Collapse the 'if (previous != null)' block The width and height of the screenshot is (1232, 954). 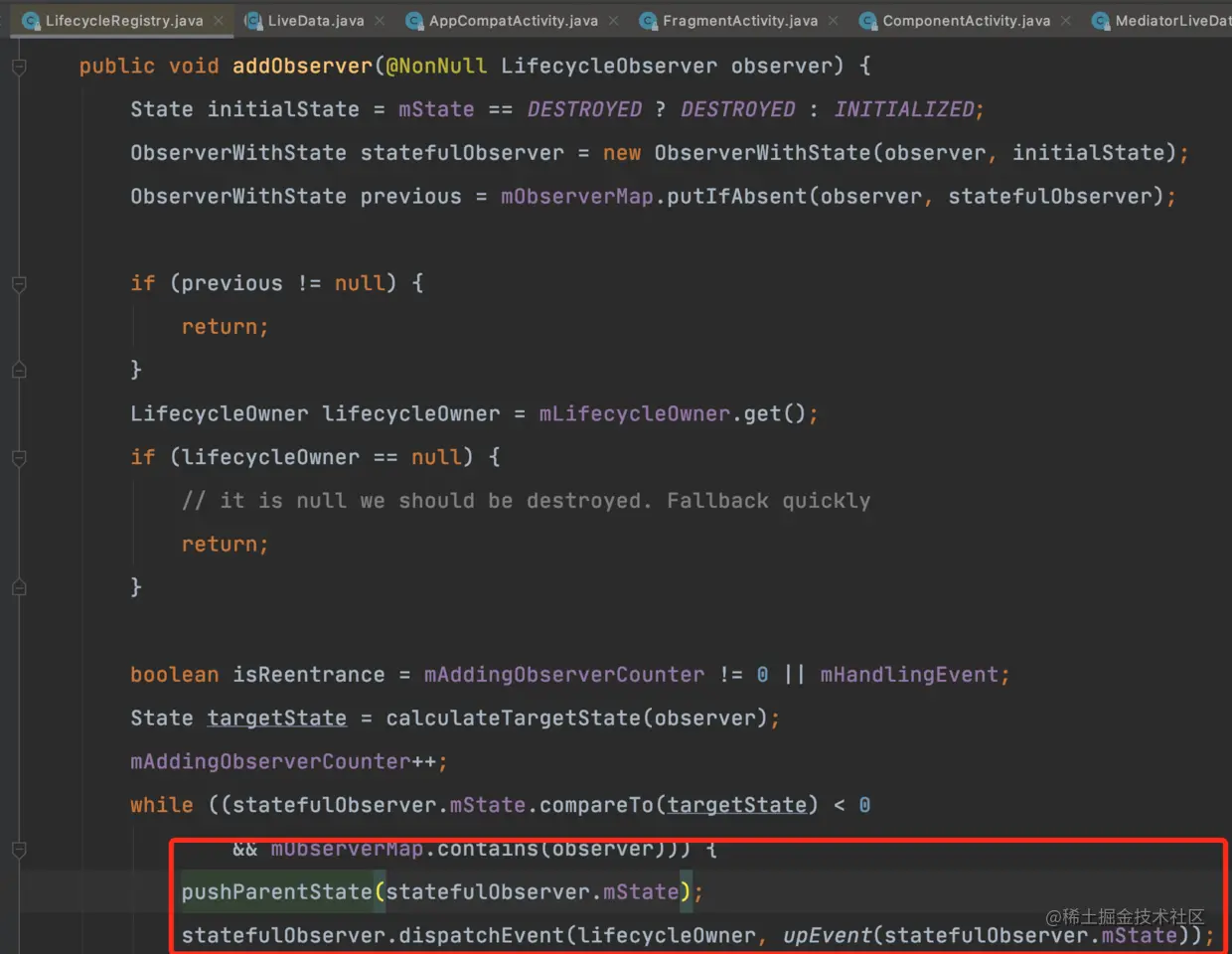19,284
